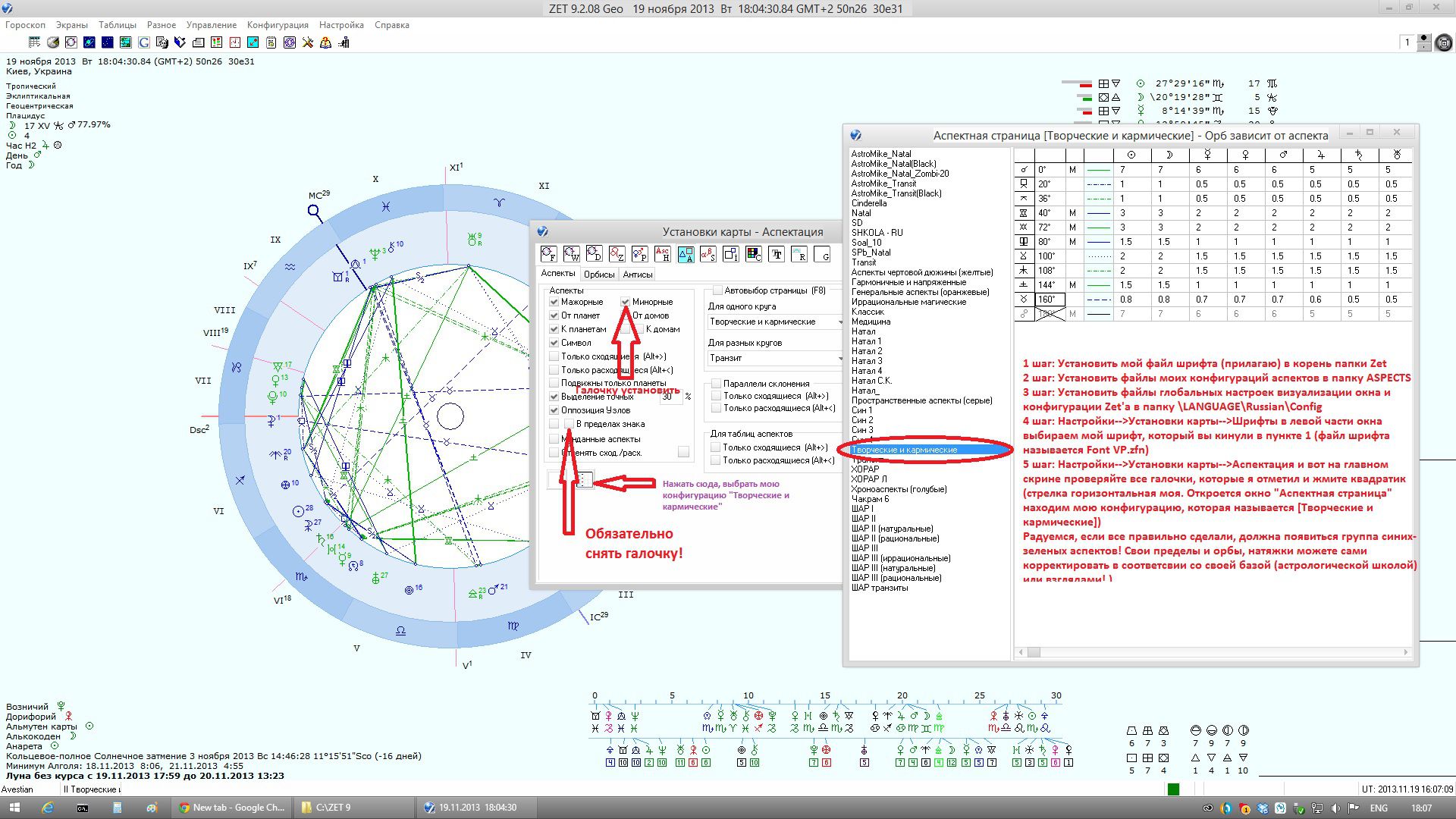Click the chart wheel icon in main toolbar
This screenshot has width=1456, height=819.
pyautogui.click(x=71, y=42)
